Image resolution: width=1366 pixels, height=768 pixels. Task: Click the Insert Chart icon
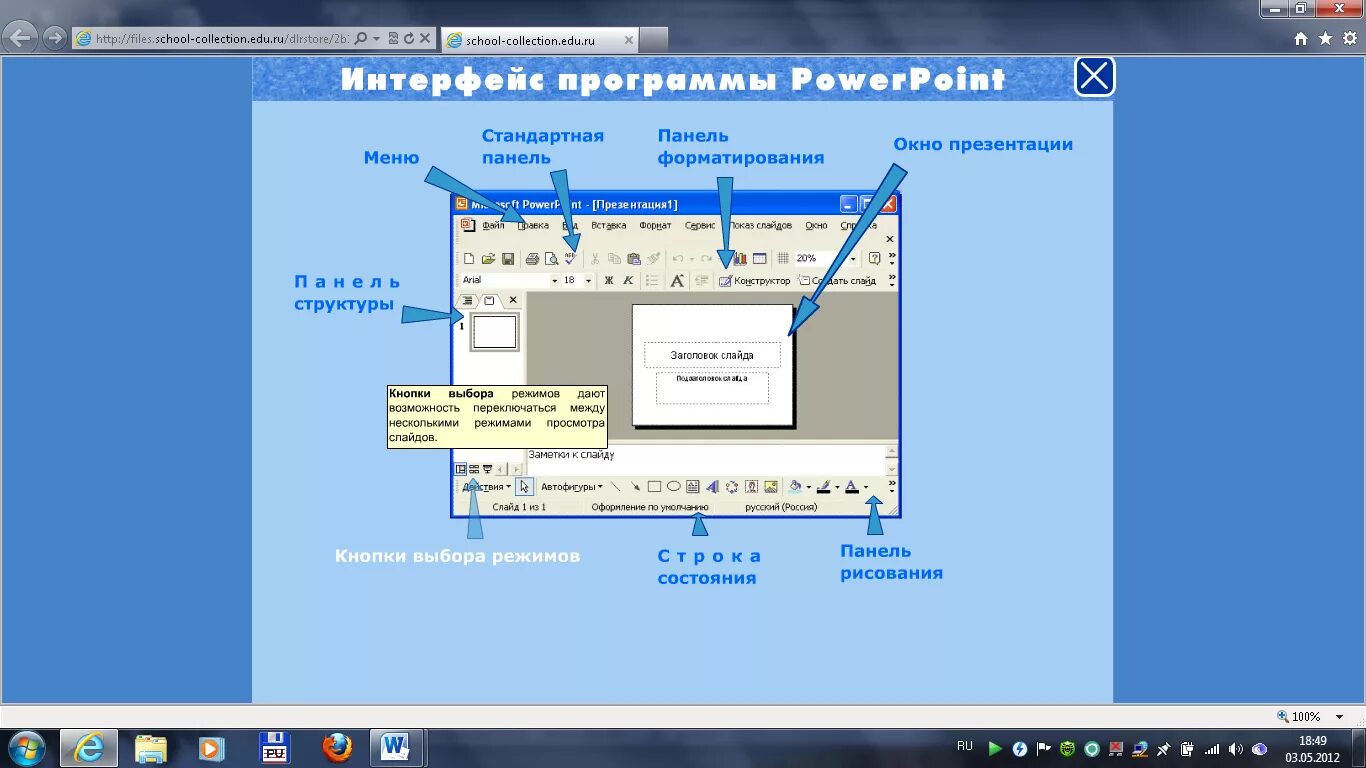740,259
